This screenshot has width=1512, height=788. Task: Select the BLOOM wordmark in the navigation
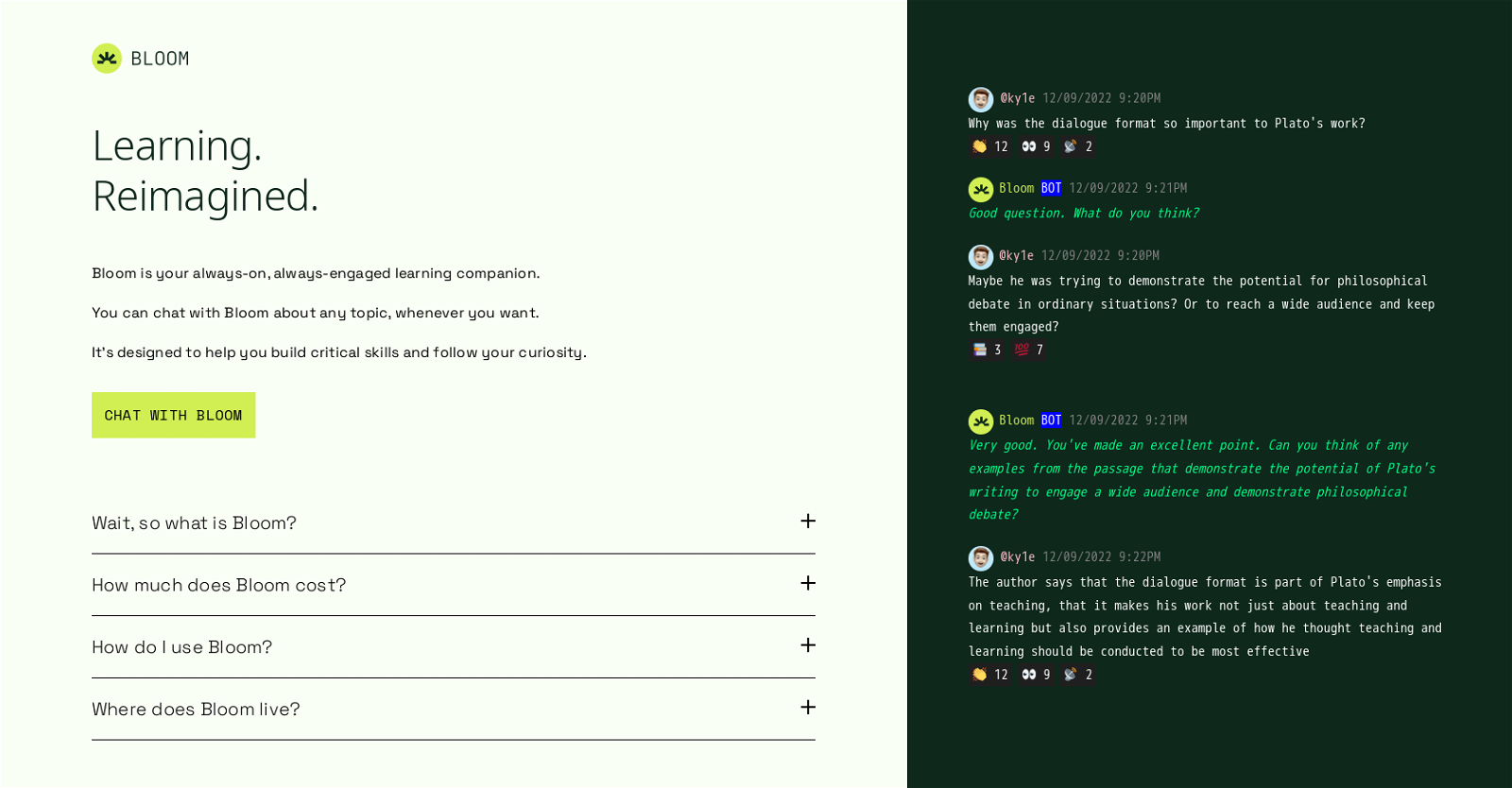click(160, 58)
